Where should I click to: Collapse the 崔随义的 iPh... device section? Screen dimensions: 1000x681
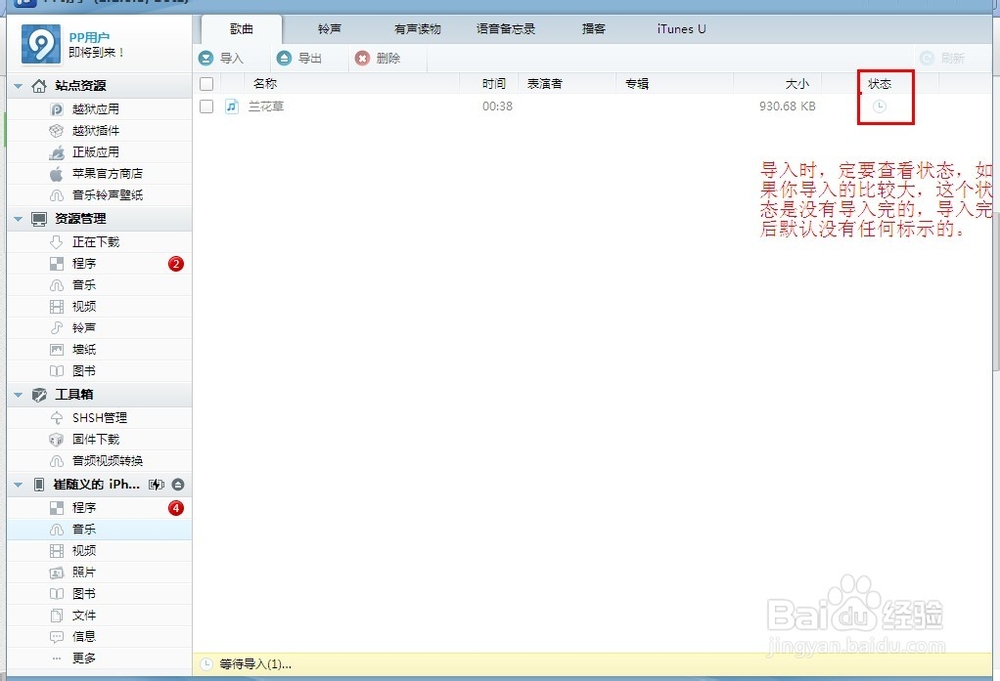click(16, 484)
